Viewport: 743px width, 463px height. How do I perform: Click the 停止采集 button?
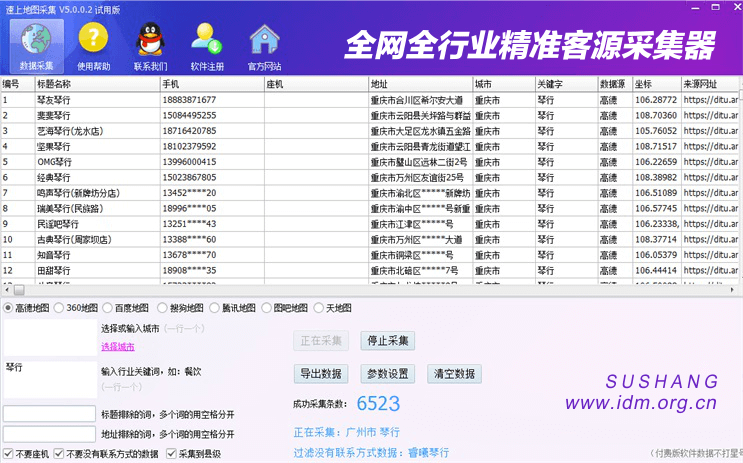pos(388,341)
